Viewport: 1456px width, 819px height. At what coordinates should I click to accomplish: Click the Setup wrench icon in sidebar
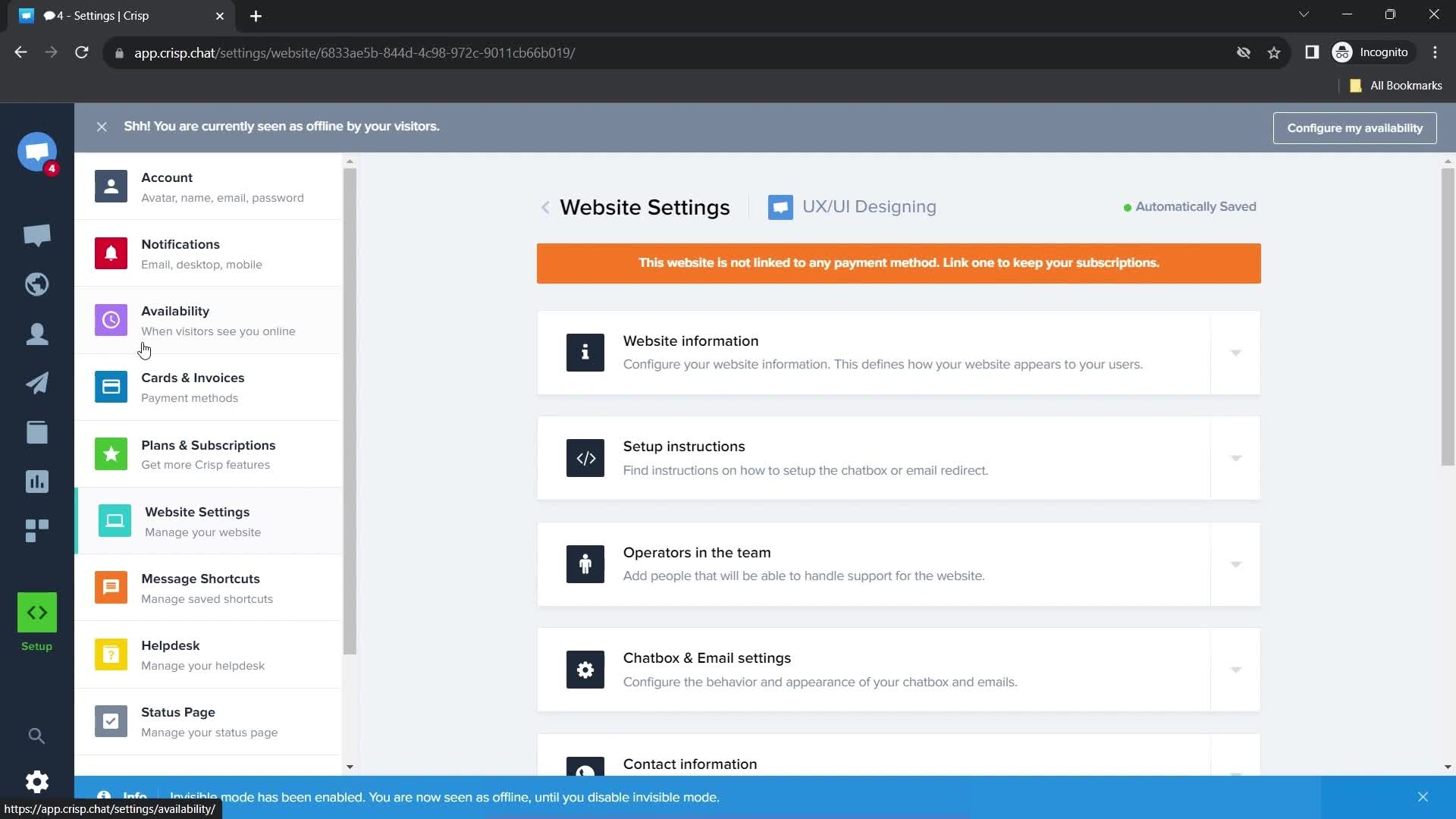(37, 612)
